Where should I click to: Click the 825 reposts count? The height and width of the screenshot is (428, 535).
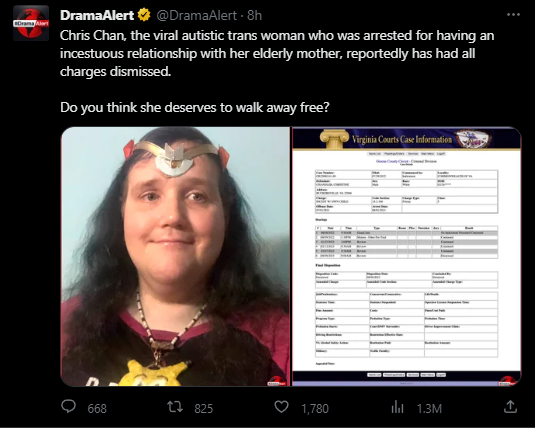coord(204,409)
